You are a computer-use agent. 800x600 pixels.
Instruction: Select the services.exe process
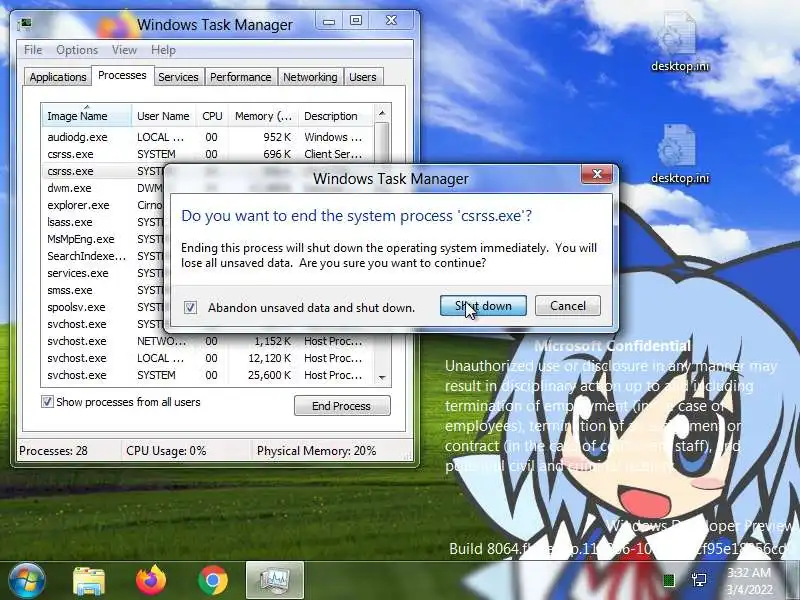[x=103, y=273]
